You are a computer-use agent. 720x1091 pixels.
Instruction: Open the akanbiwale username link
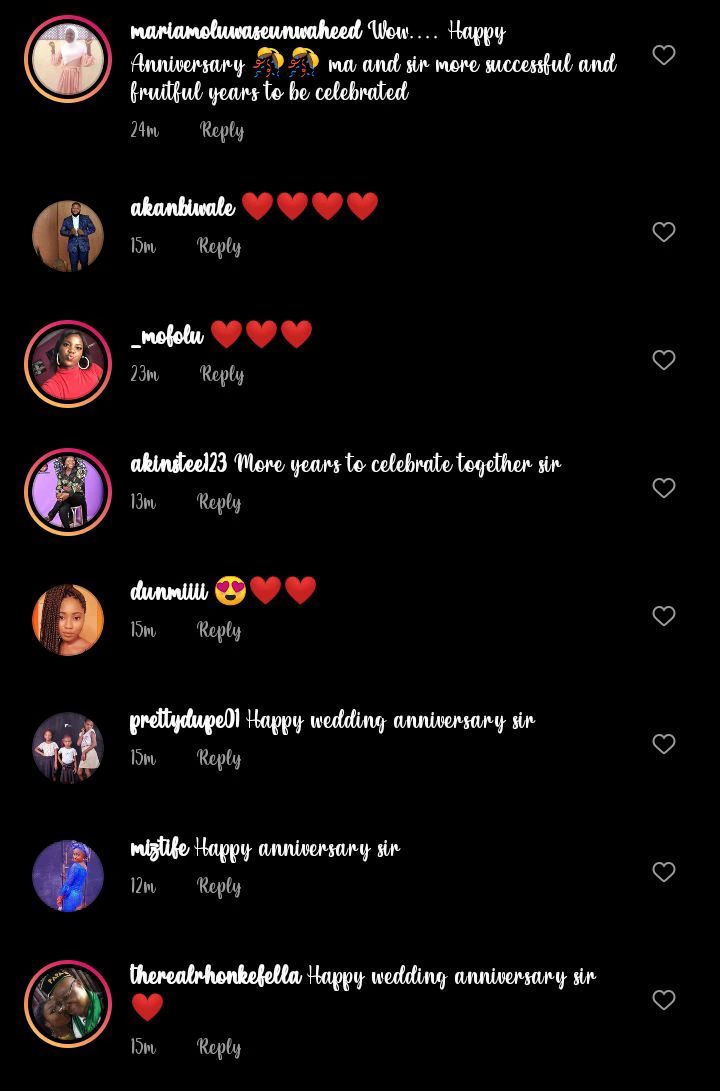182,207
